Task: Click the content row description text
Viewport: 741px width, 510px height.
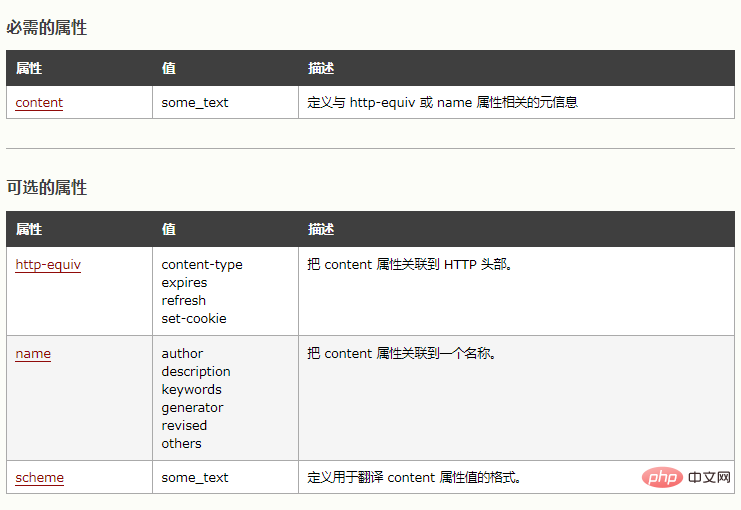Action: click(442, 102)
